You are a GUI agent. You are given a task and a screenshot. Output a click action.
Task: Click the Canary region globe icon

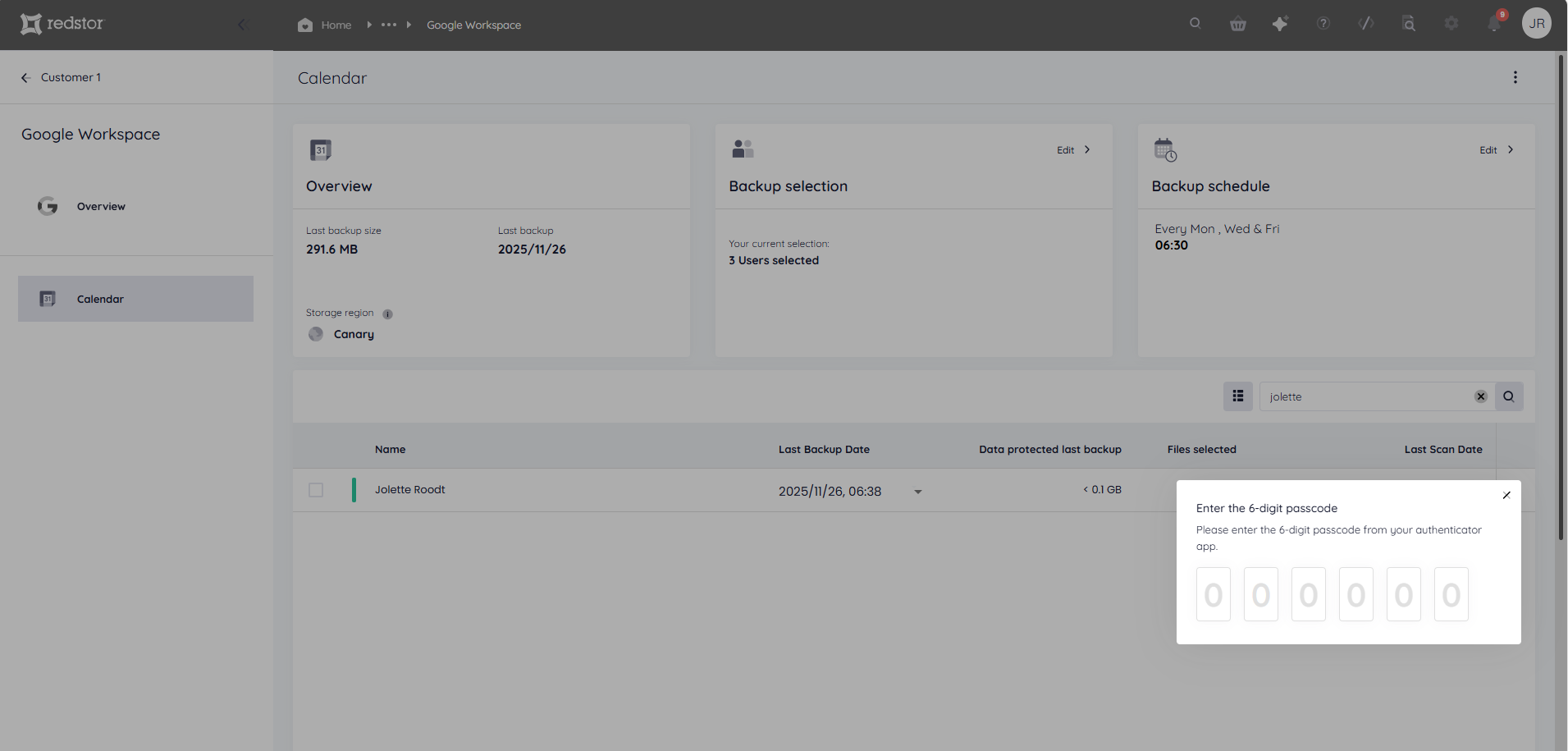(316, 334)
